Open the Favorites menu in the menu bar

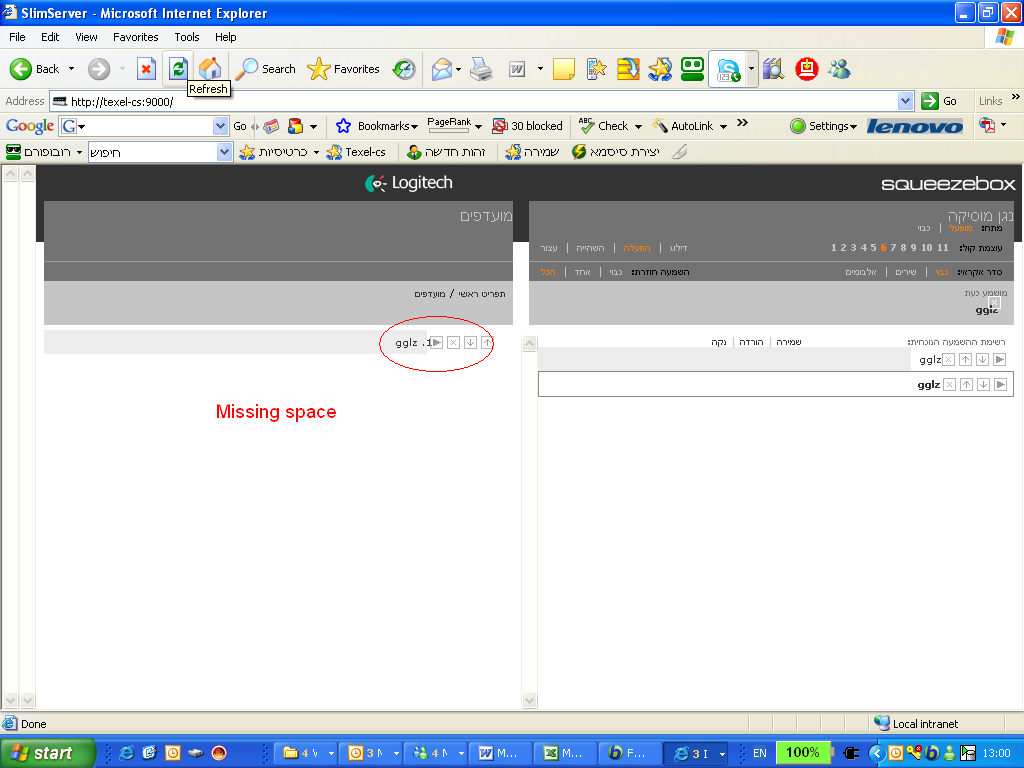coord(135,37)
